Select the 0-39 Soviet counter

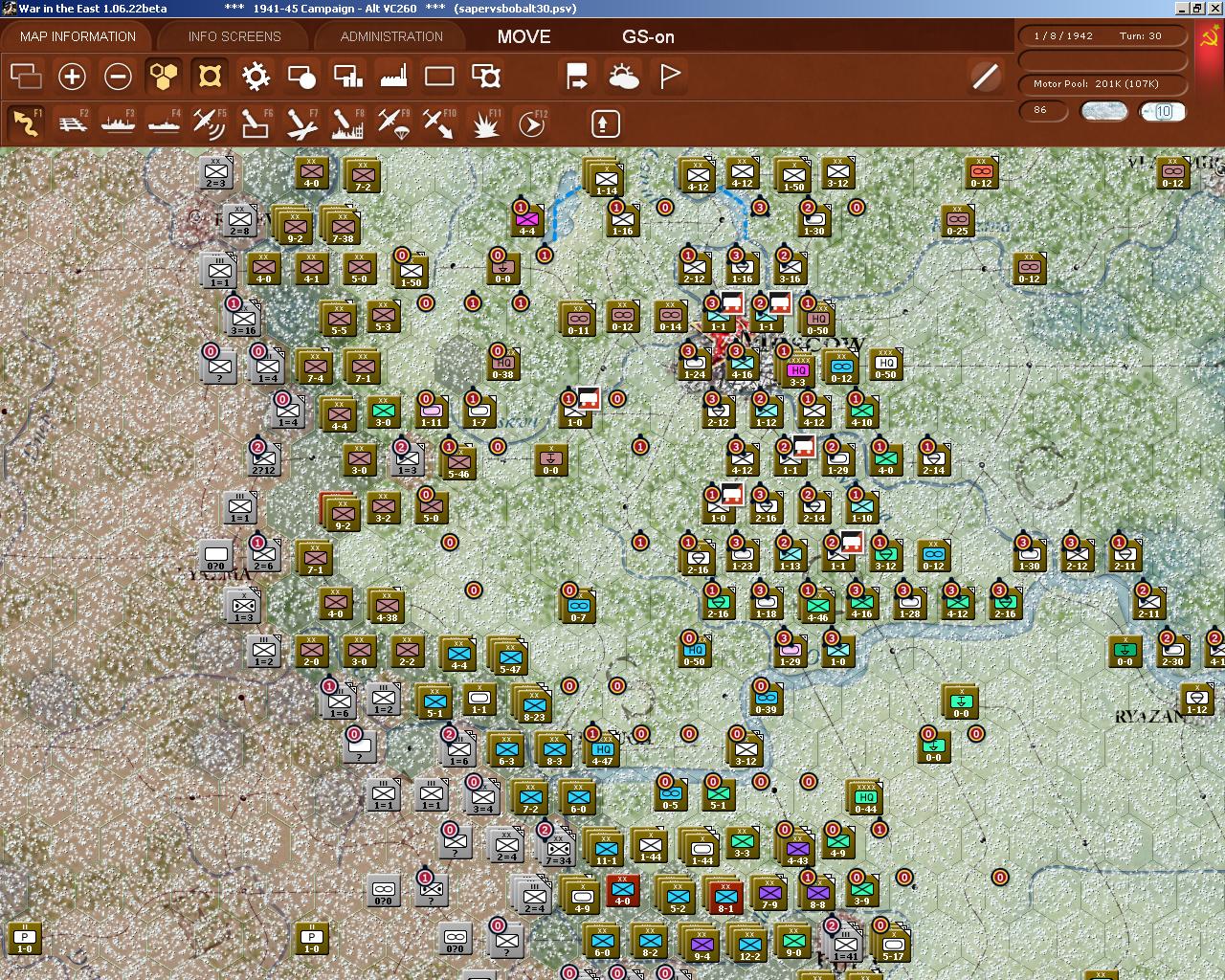(x=766, y=700)
